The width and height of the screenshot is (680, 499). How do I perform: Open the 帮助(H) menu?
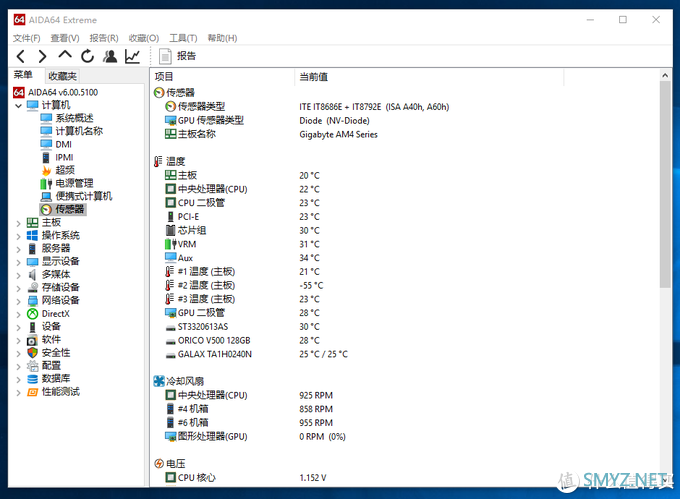tap(222, 38)
